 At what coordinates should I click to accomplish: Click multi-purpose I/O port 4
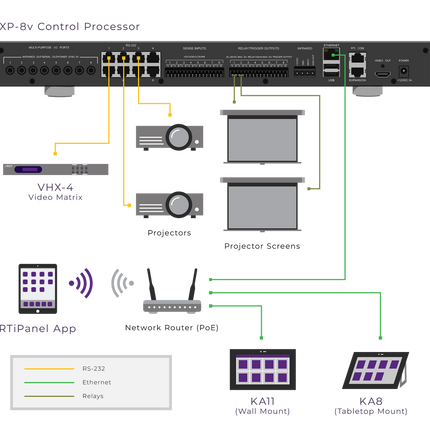45,70
